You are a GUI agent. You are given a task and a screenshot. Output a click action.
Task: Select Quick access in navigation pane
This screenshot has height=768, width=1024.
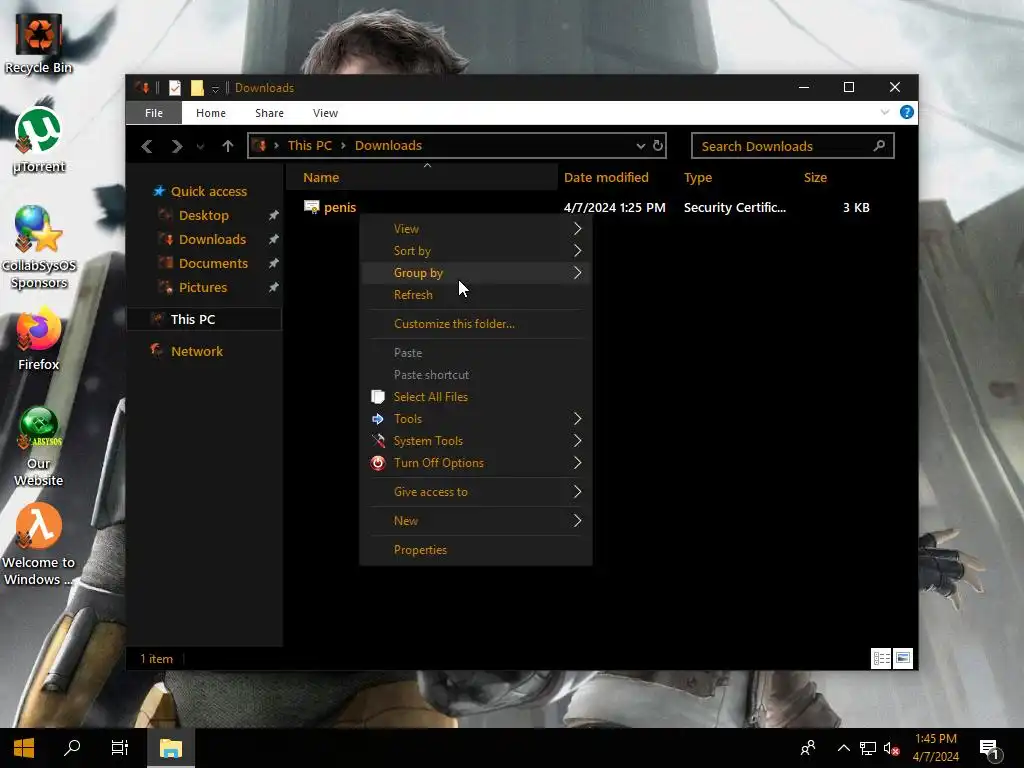pyautogui.click(x=208, y=191)
